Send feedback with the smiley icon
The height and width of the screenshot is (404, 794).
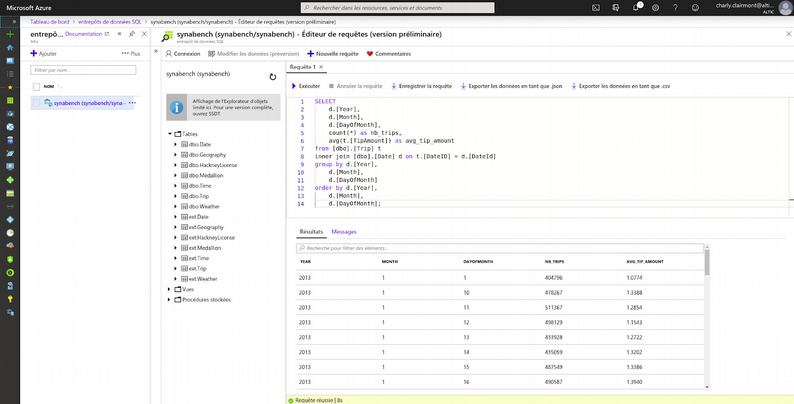(x=695, y=8)
